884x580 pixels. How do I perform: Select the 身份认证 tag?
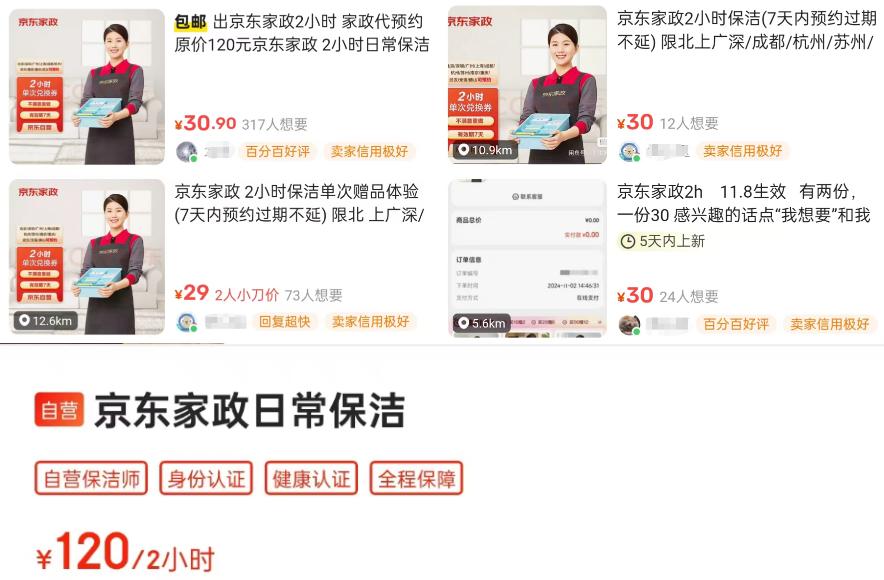pyautogui.click(x=206, y=479)
